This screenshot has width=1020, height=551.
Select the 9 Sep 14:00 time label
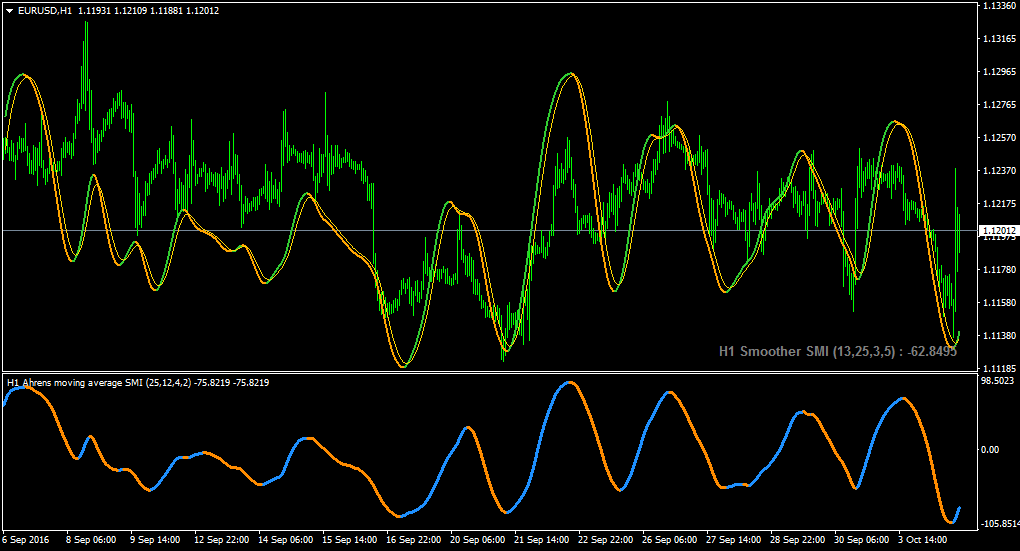[x=155, y=540]
